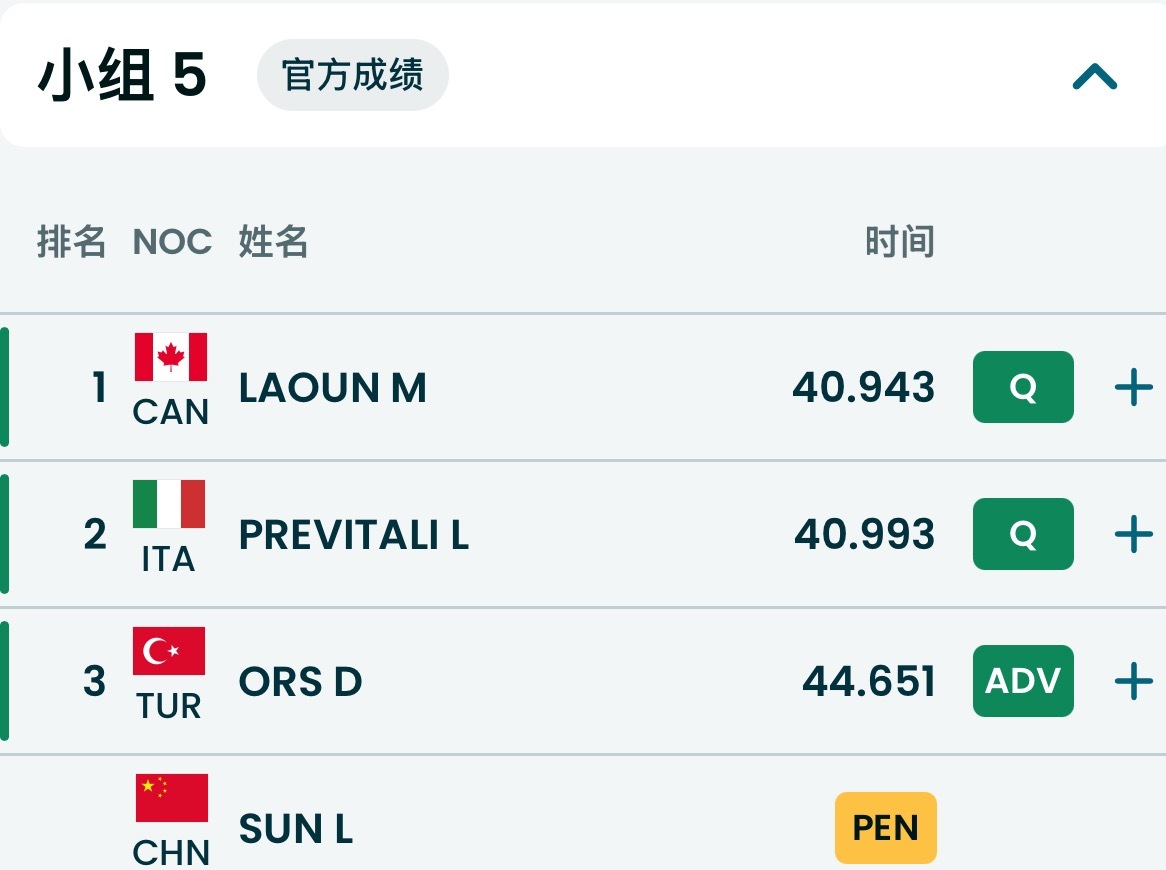Click the time 44.651 of ORS D
Image resolution: width=1166 pixels, height=870 pixels.
tap(868, 681)
